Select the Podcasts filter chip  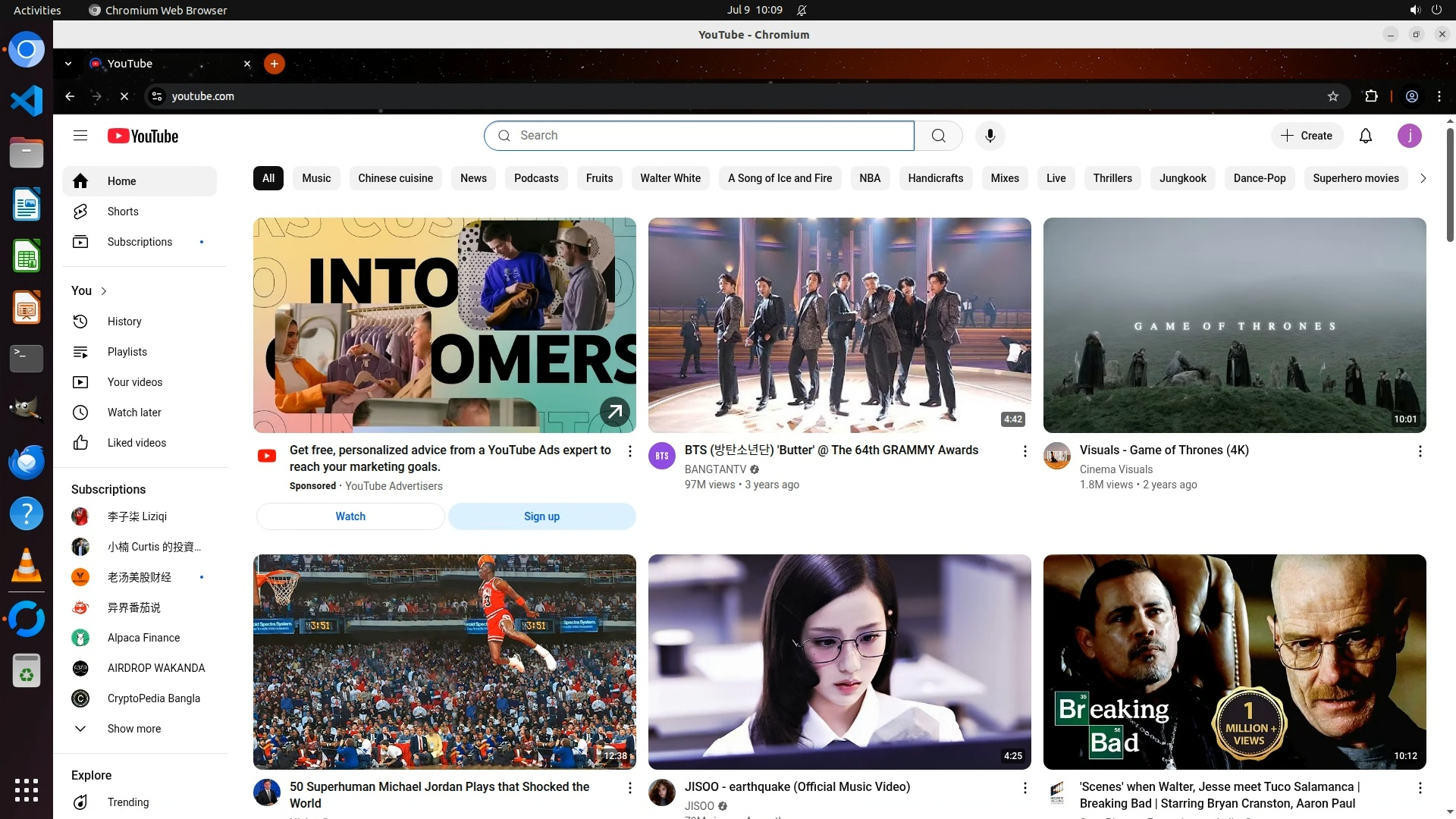536,178
